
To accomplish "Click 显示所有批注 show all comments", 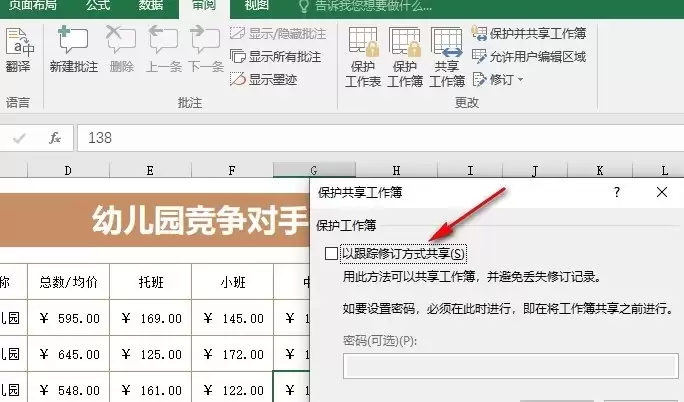I will pos(276,56).
